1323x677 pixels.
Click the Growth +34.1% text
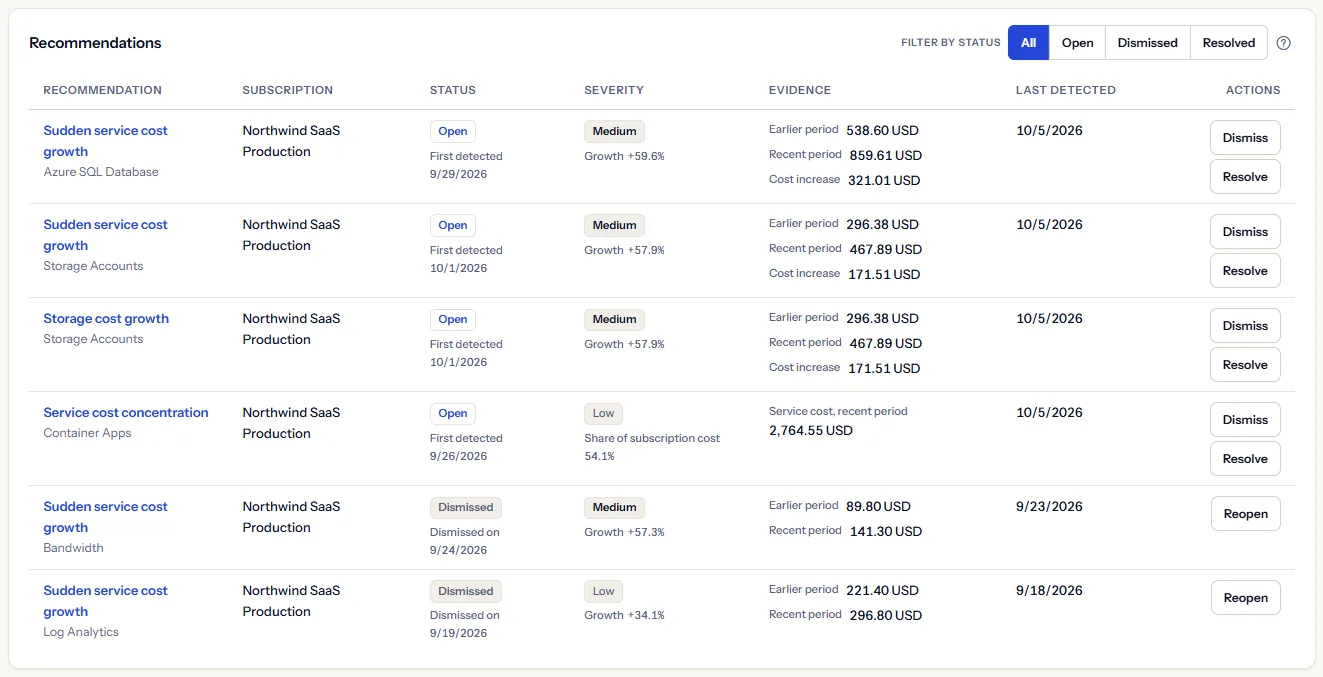click(624, 615)
